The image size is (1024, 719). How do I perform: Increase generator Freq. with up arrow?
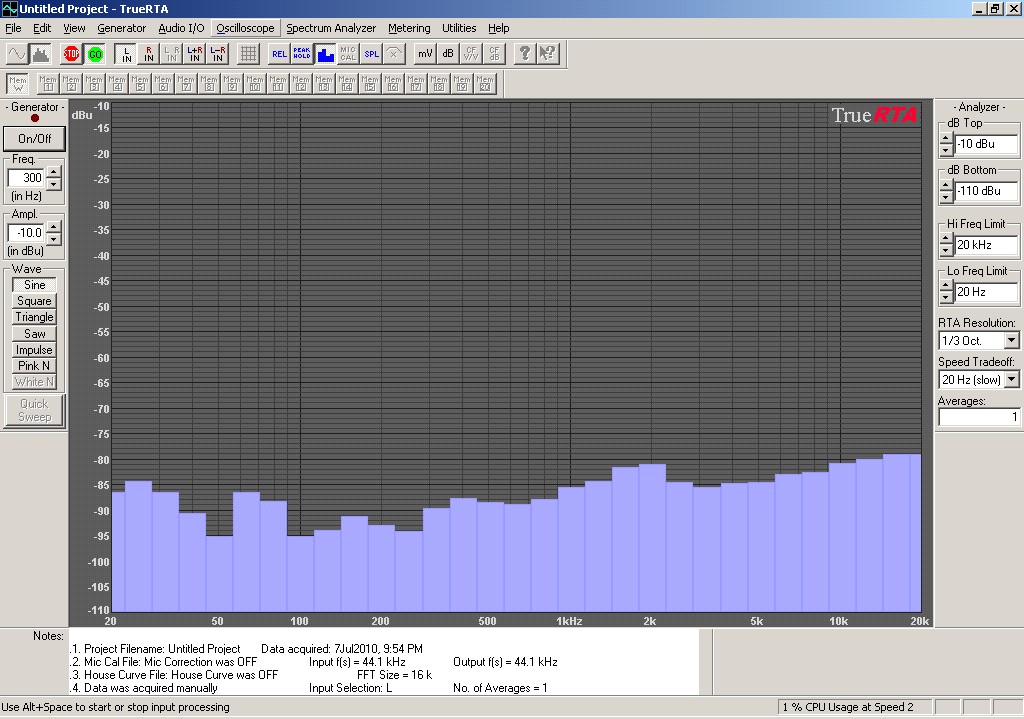pyautogui.click(x=53, y=172)
